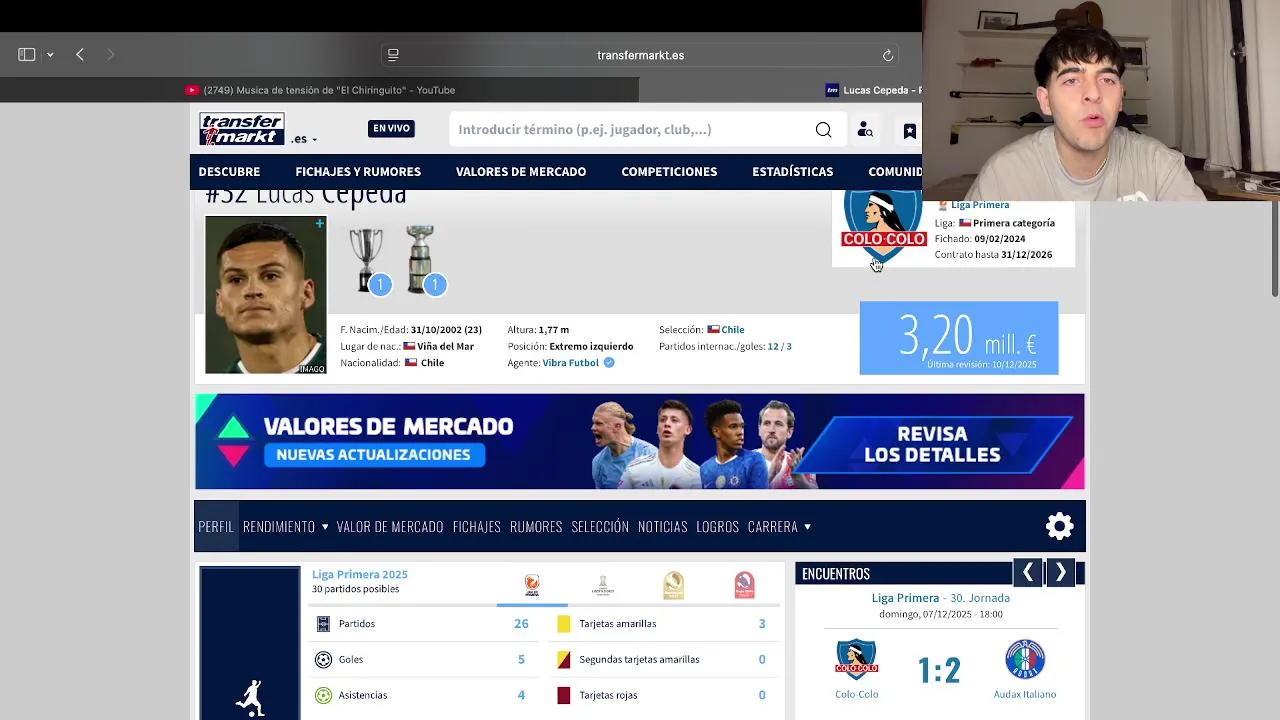This screenshot has height=720, width=1280.
Task: Select the LOGROS tab
Action: [x=718, y=526]
